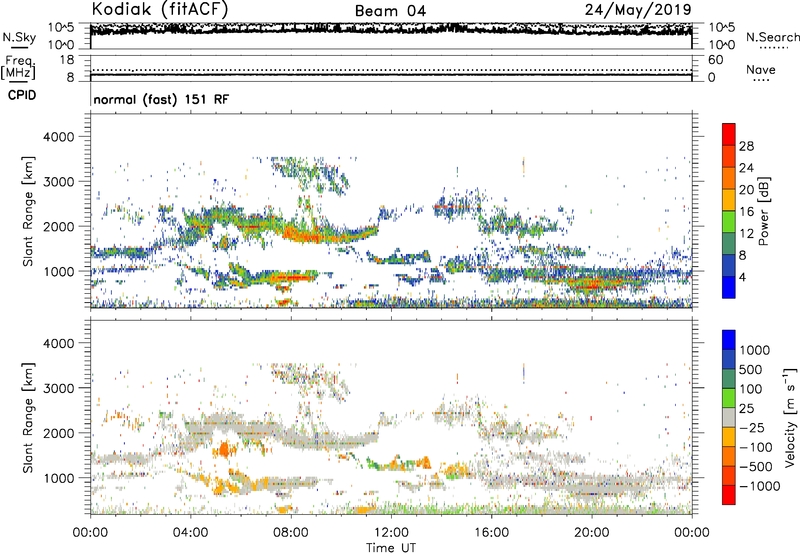800x554 pixels.
Task: Click the dotted line sample under Nave
Action: pos(762,81)
